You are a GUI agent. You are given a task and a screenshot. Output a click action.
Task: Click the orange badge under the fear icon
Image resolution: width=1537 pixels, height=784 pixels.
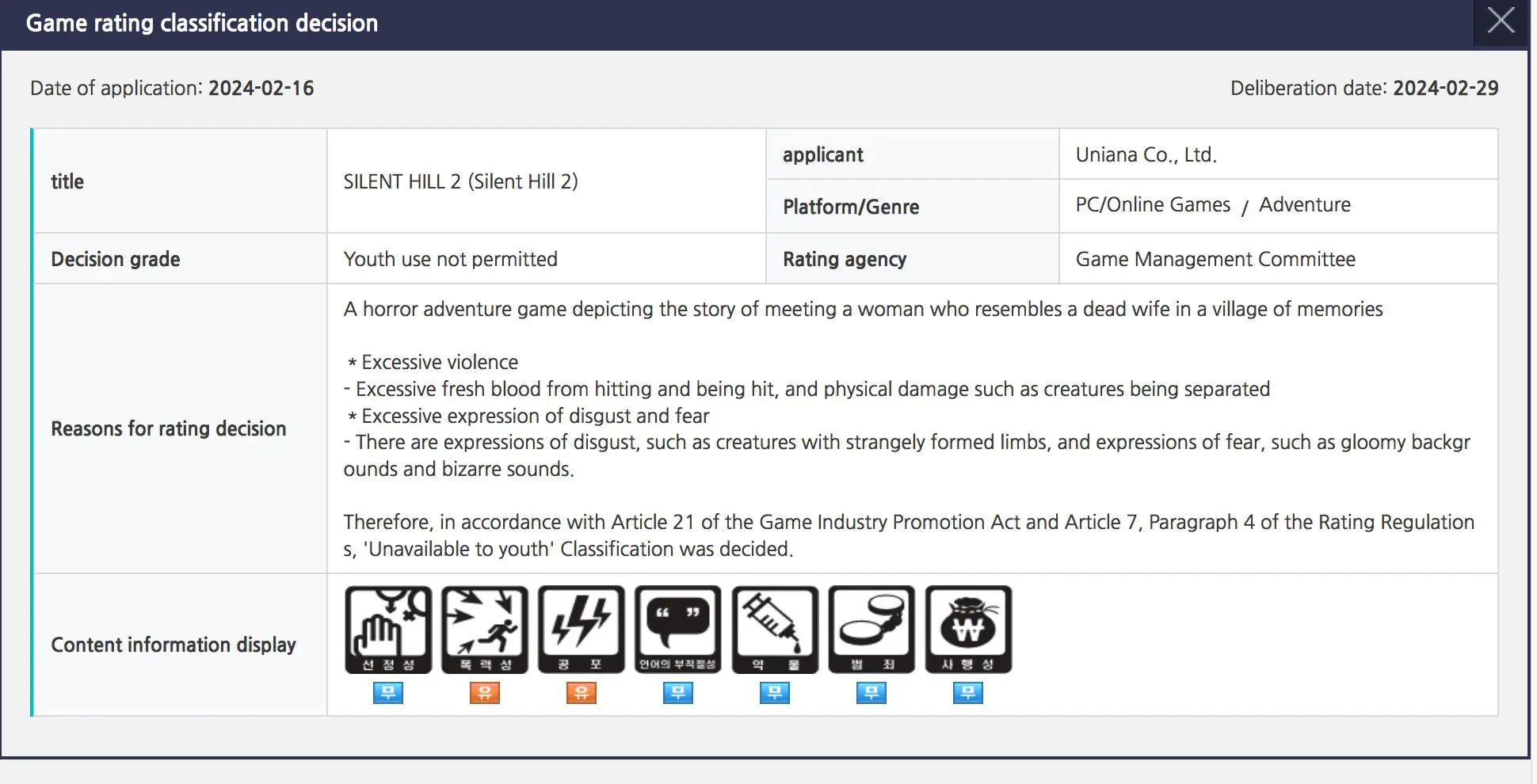582,693
